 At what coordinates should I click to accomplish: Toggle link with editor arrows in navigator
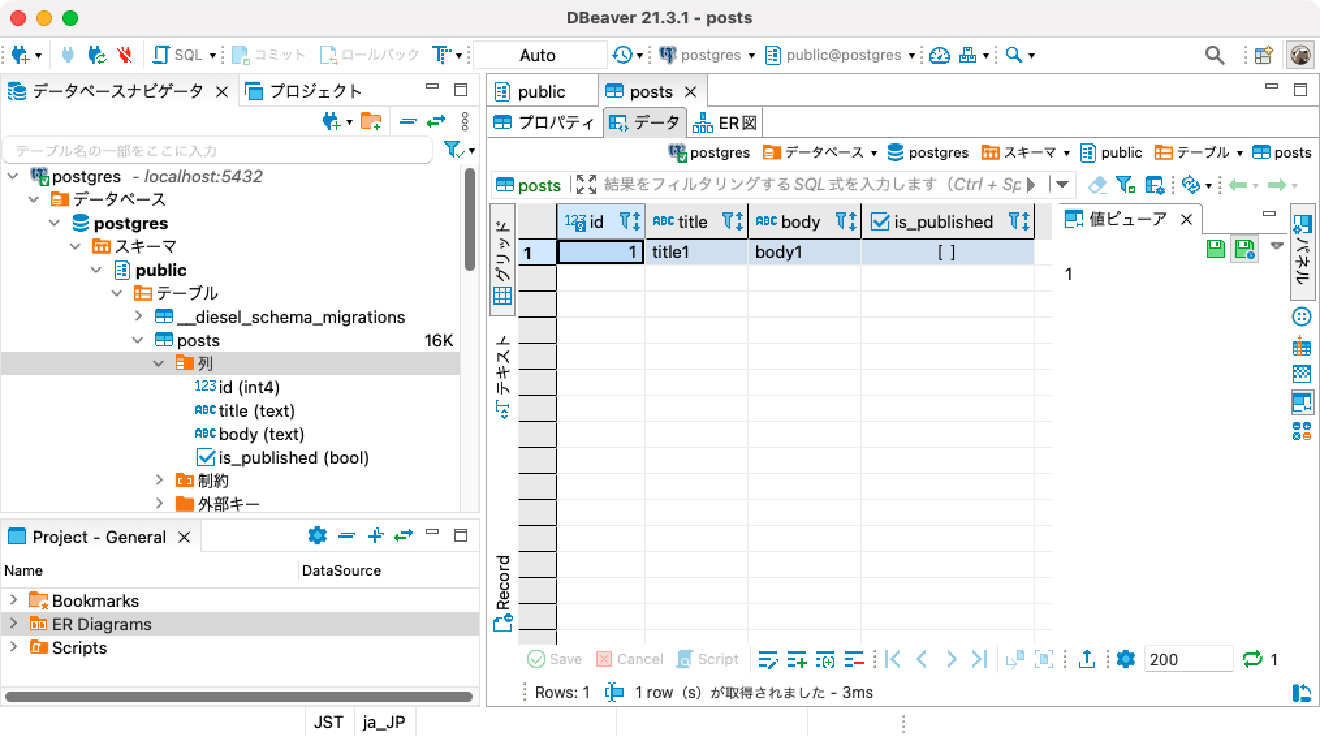pyautogui.click(x=436, y=121)
